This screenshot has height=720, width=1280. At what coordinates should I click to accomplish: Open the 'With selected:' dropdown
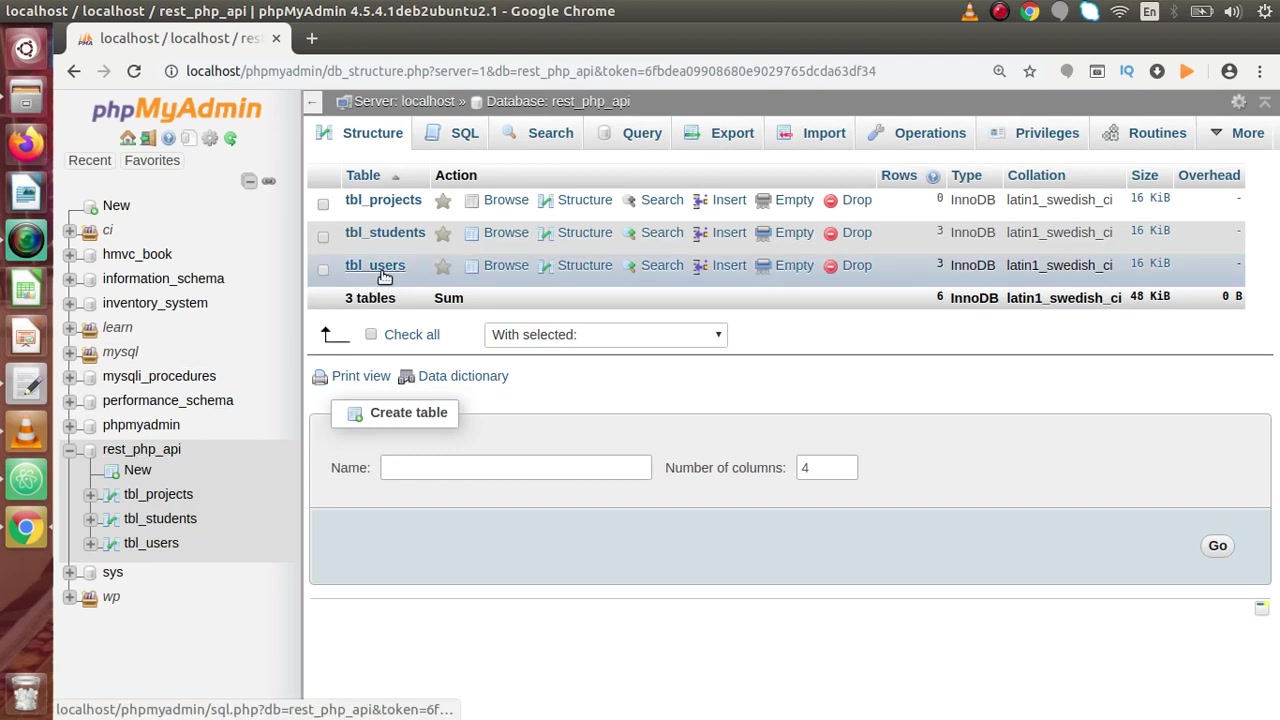pyautogui.click(x=606, y=335)
